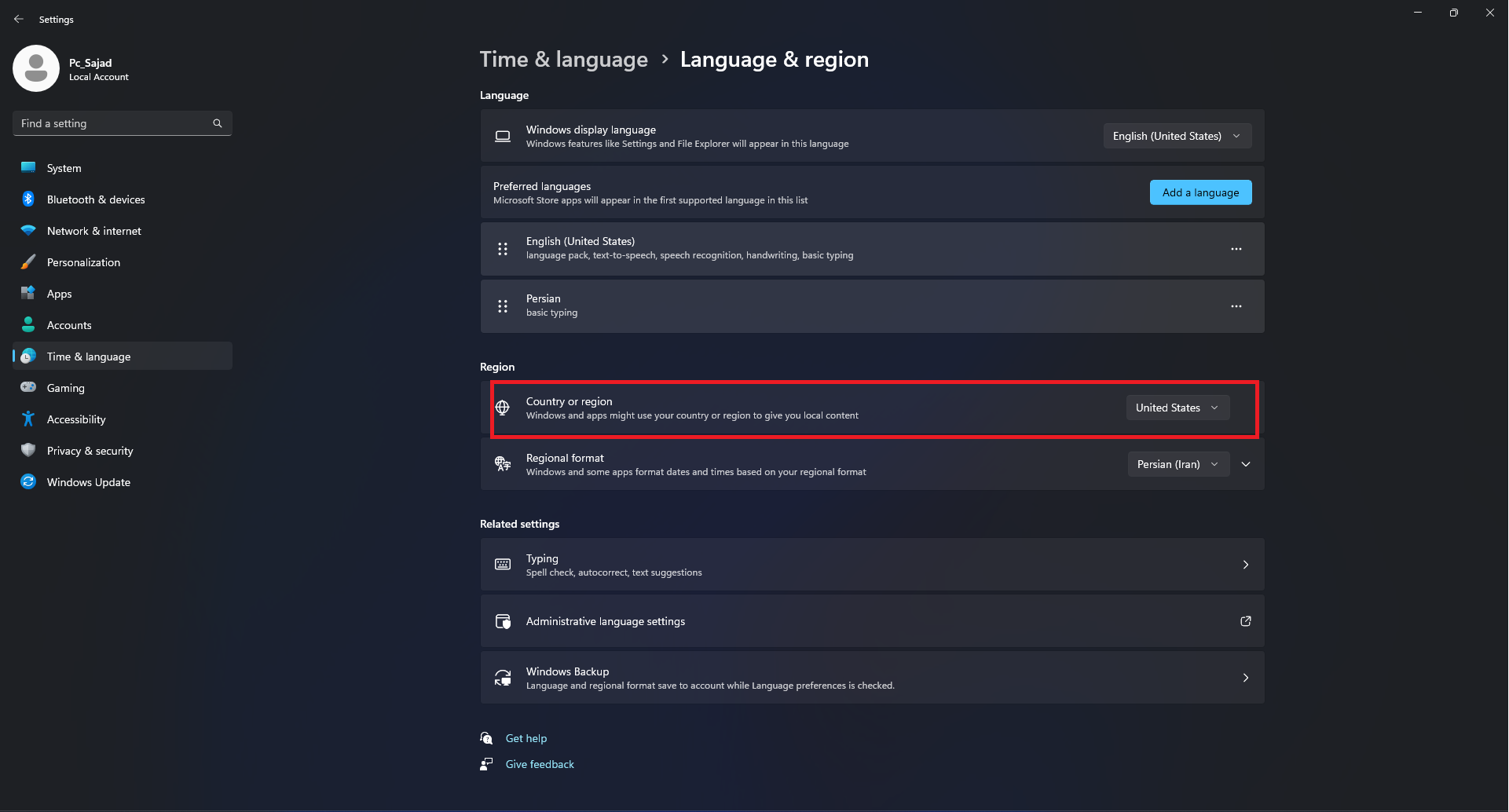Click the Accessibility figure icon
The width and height of the screenshot is (1509, 812).
pyautogui.click(x=28, y=419)
